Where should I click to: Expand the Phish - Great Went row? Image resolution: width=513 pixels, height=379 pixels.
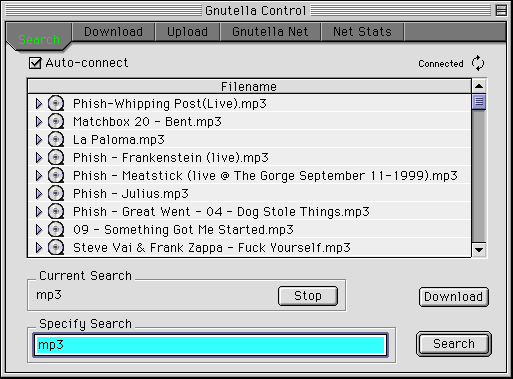[x=39, y=212]
